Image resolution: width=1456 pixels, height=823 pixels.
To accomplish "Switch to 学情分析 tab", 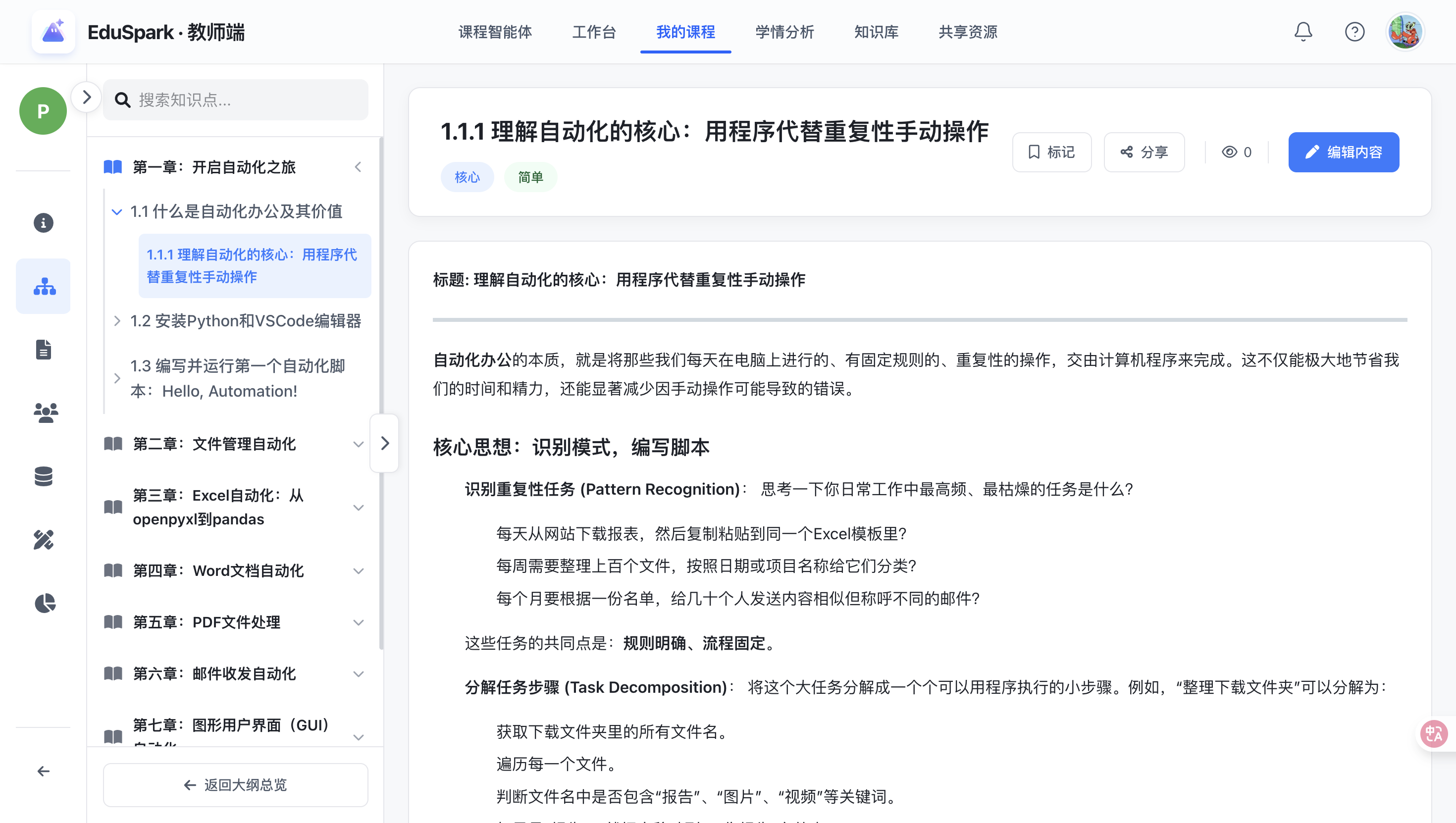I will tap(784, 32).
